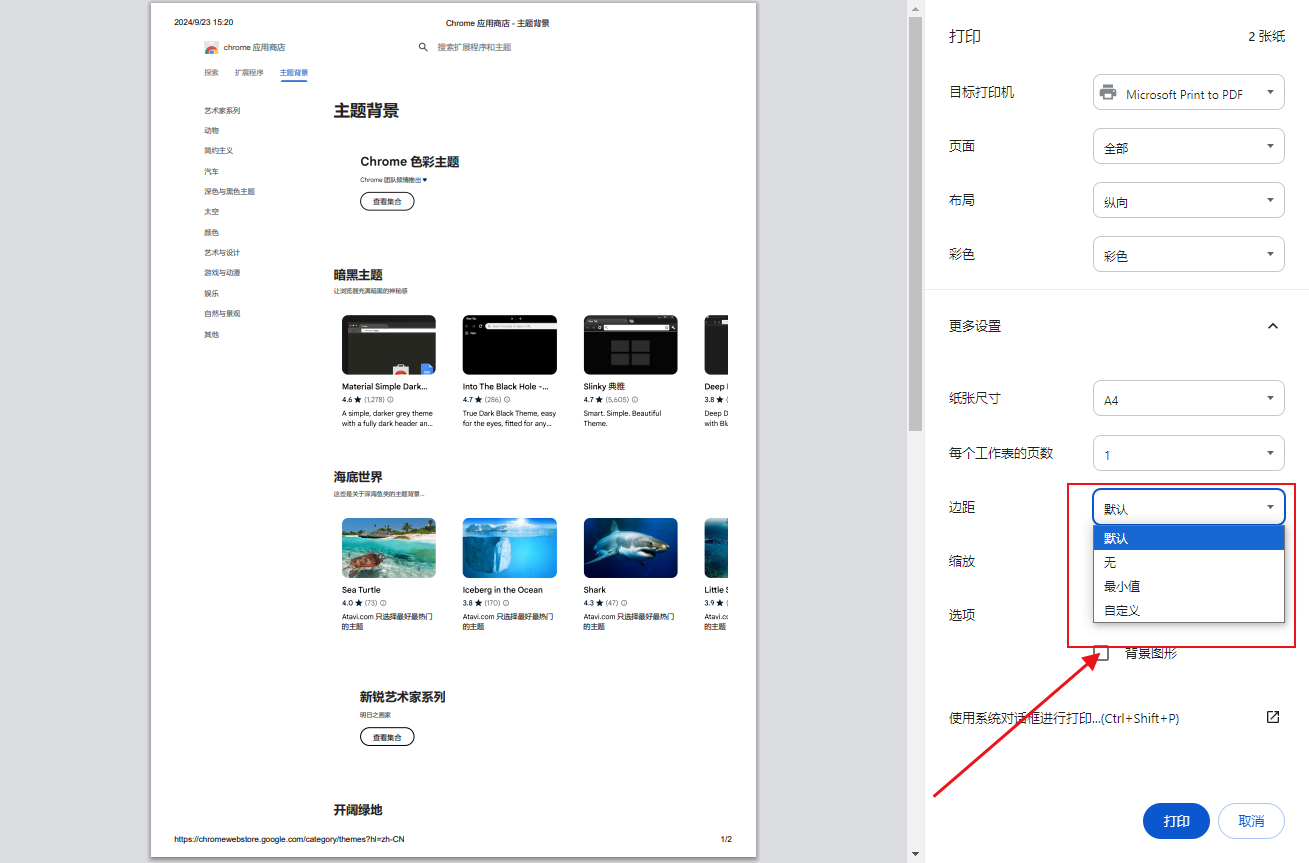The height and width of the screenshot is (863, 1309).
Task: Click Shark theme thumbnail
Action: (x=631, y=548)
